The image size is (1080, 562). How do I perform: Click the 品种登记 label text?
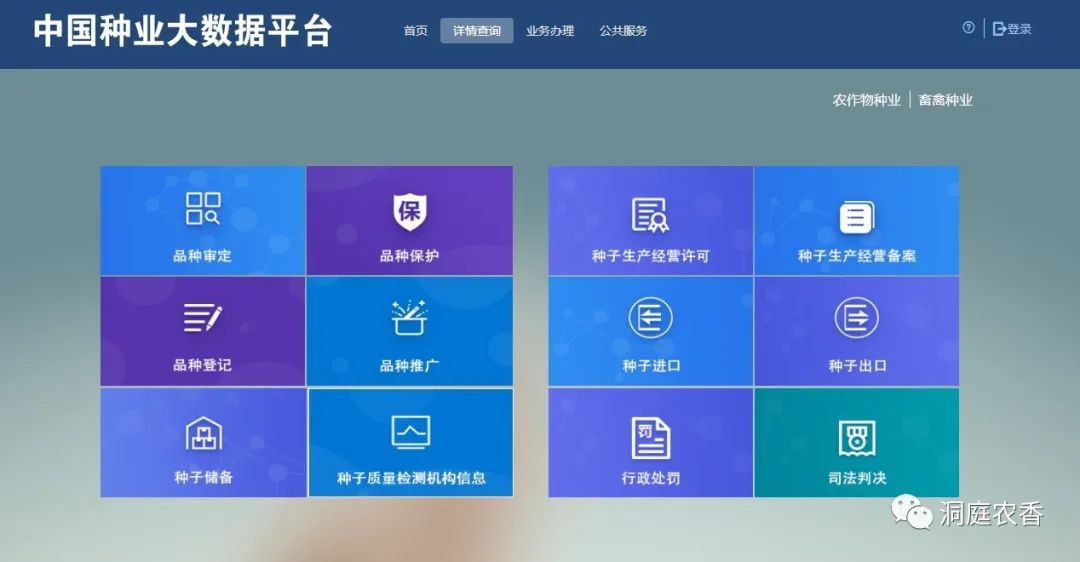[x=202, y=365]
